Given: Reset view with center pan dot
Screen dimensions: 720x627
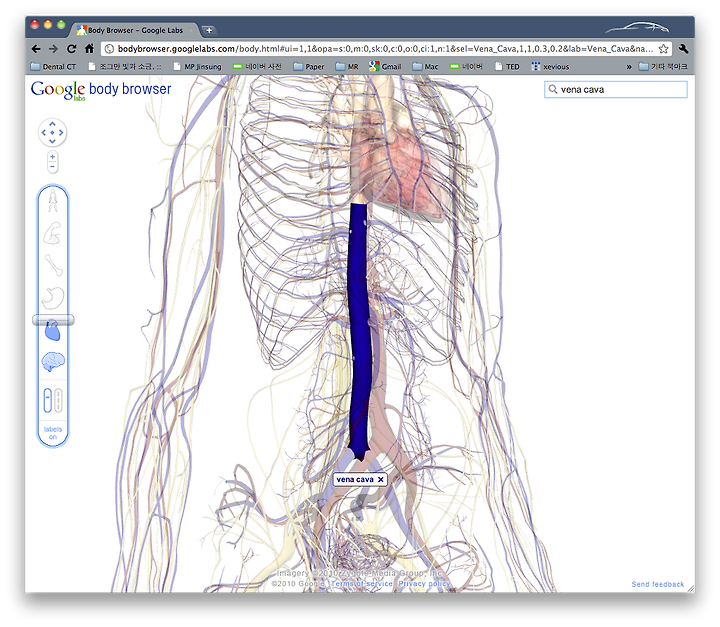Looking at the screenshot, I should click(x=52, y=132).
